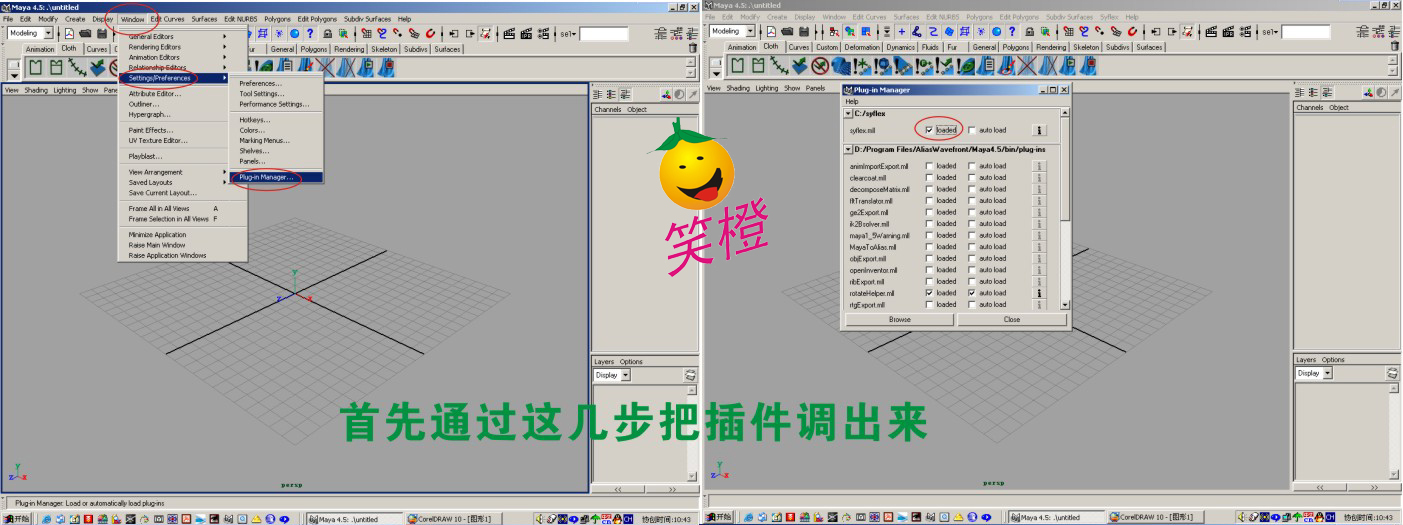Check loaded for clearcoat.mll
Viewport: 1403px width, 525px height.
point(929,178)
